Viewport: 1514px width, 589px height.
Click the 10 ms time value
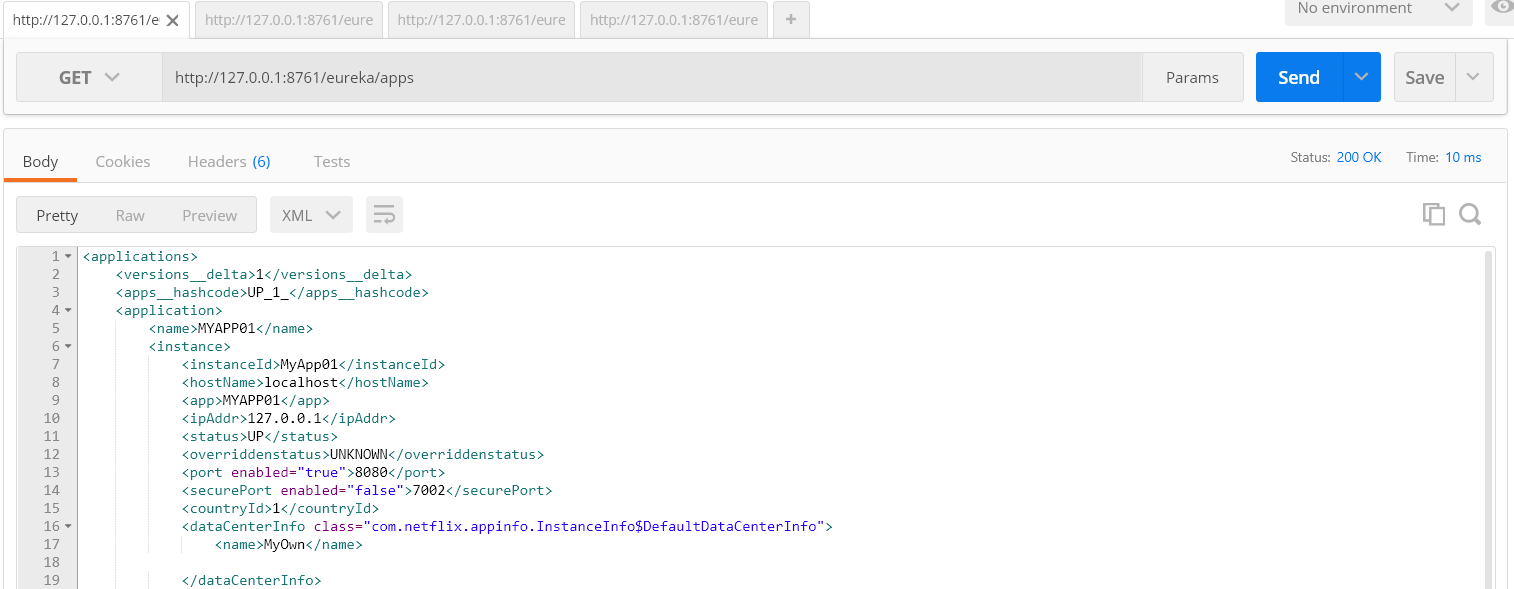1463,158
